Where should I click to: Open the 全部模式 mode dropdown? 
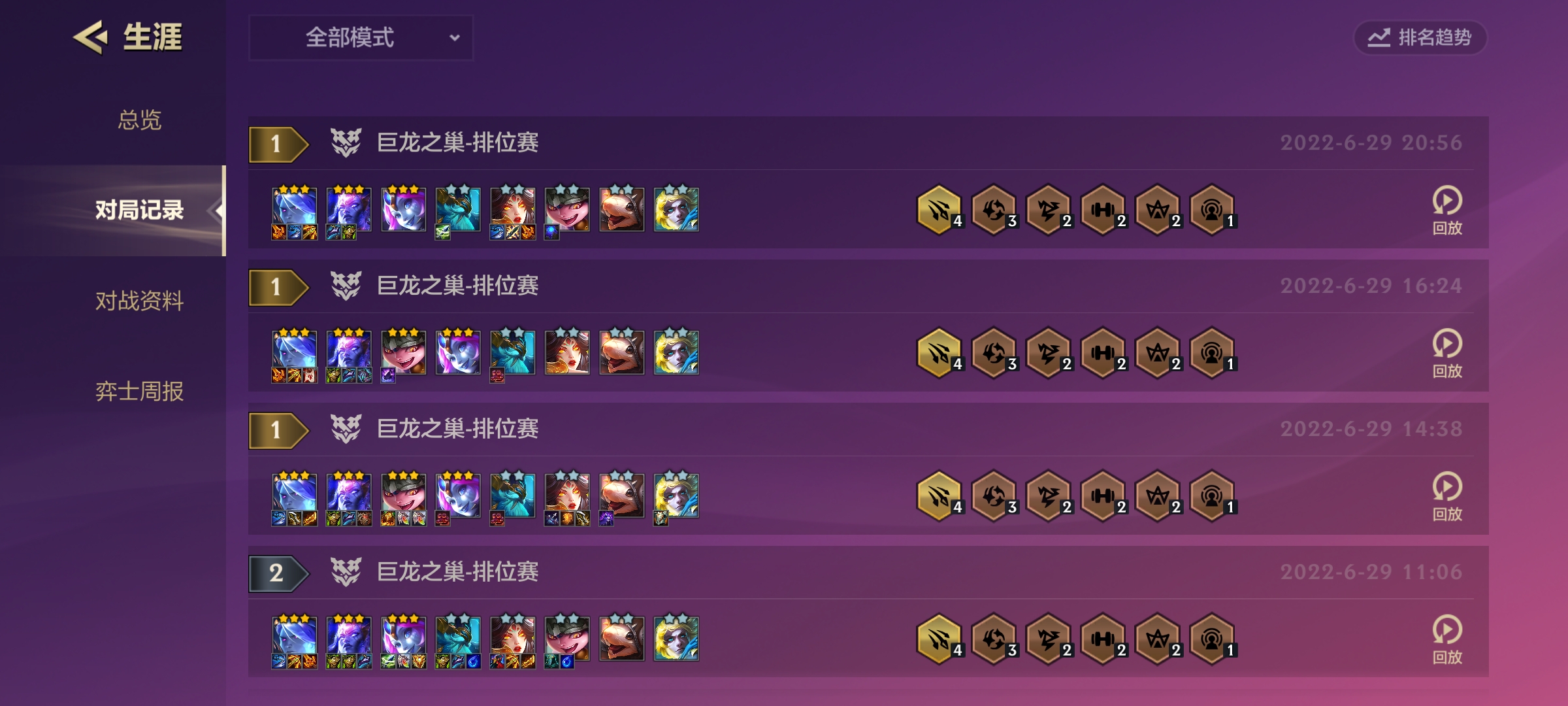[361, 38]
